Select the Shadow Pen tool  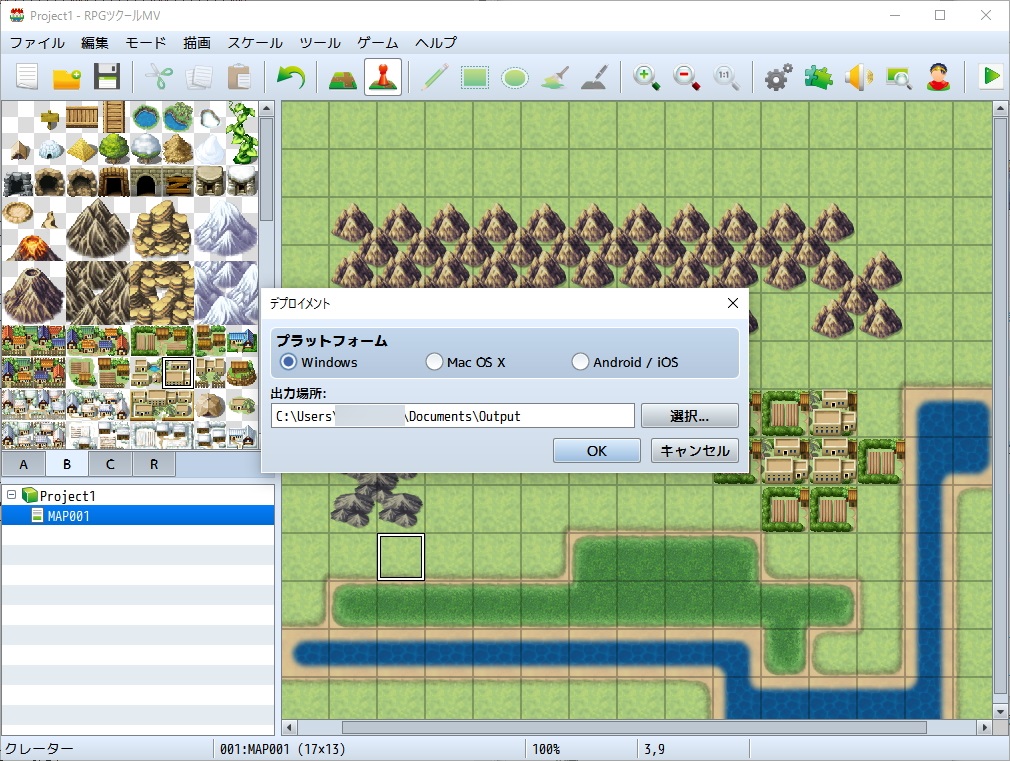pos(594,77)
